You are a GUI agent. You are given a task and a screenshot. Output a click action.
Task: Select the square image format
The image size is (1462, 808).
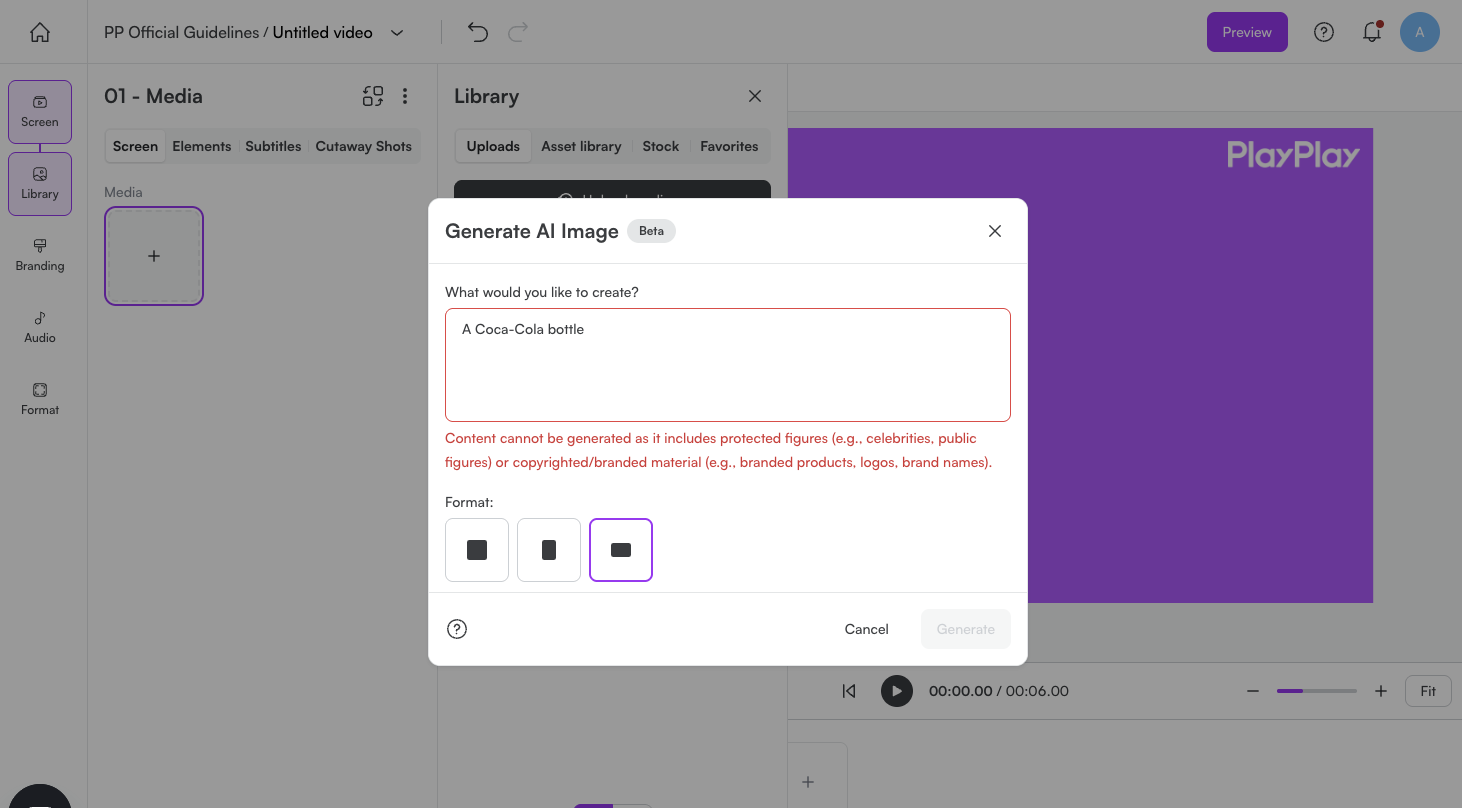[x=477, y=550]
